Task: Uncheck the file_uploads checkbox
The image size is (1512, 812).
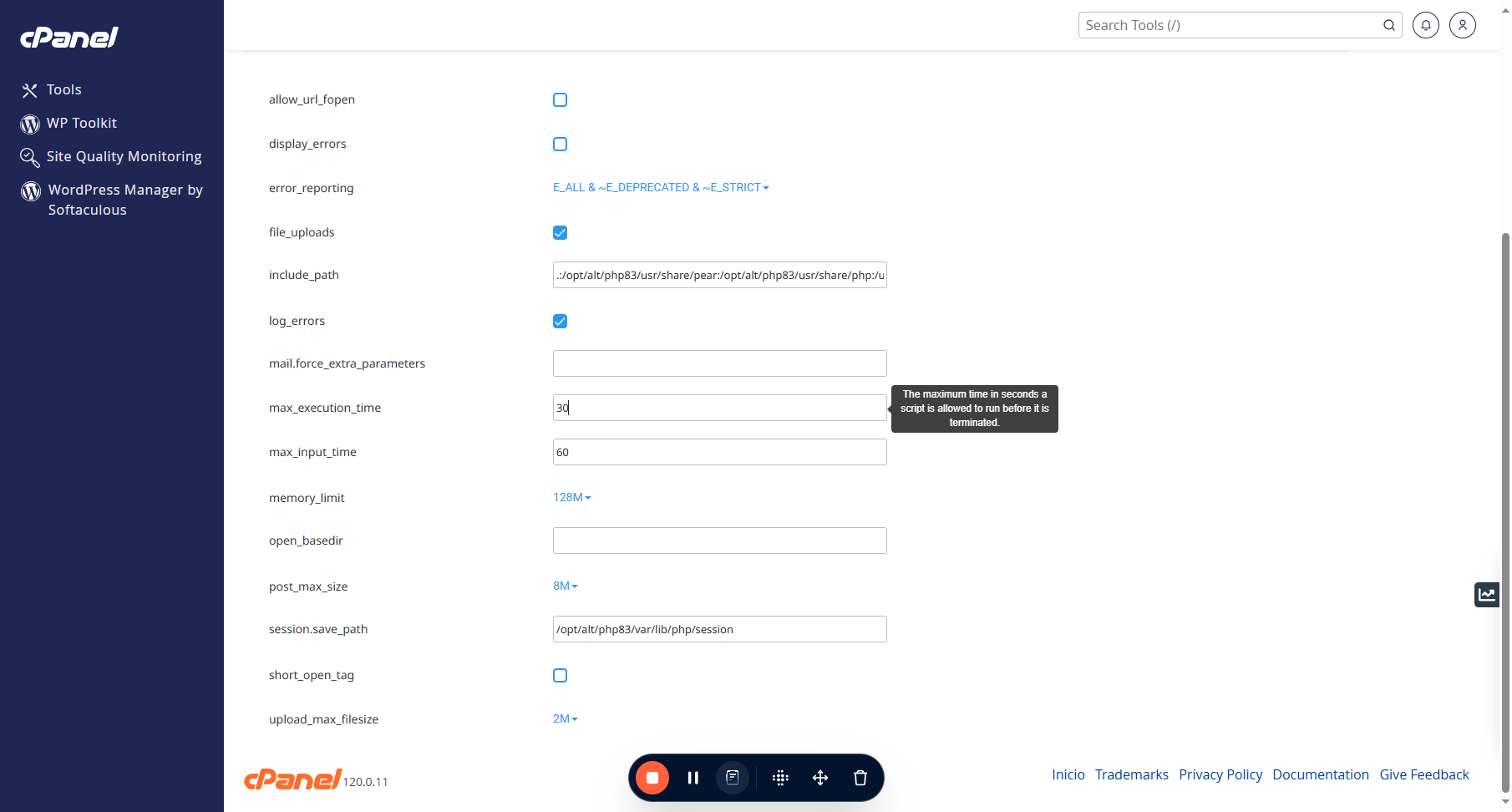Action: [561, 233]
